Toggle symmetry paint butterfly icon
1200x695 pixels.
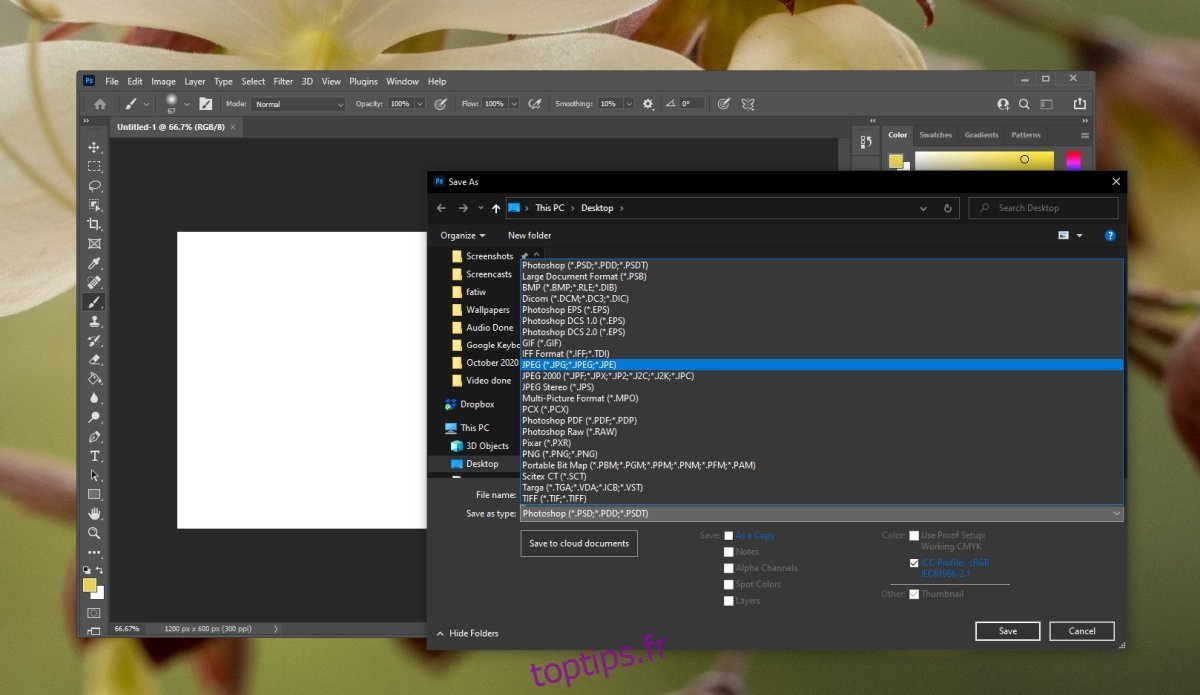[747, 104]
